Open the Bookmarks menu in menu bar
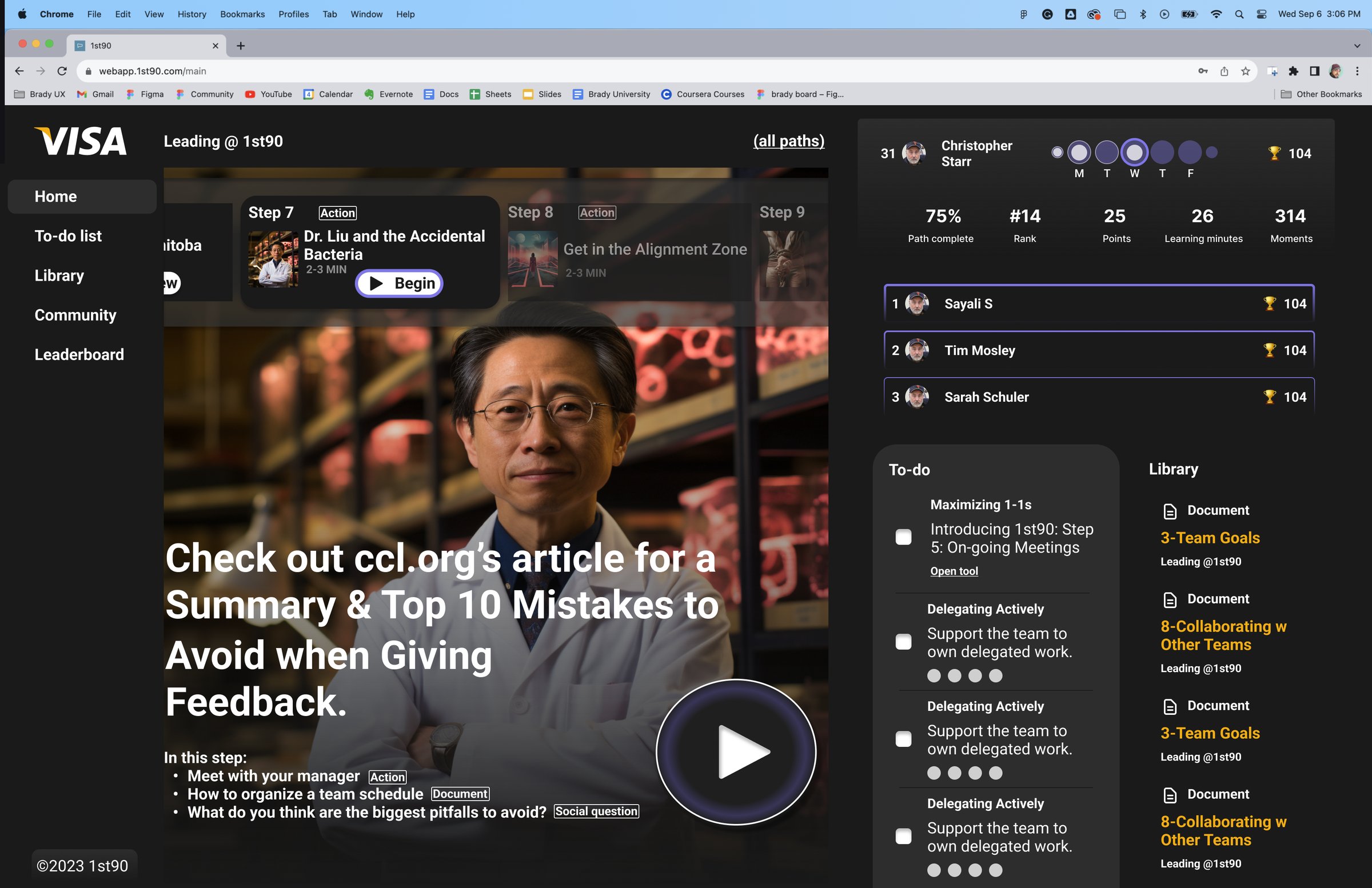This screenshot has width=1372, height=888. 242,14
